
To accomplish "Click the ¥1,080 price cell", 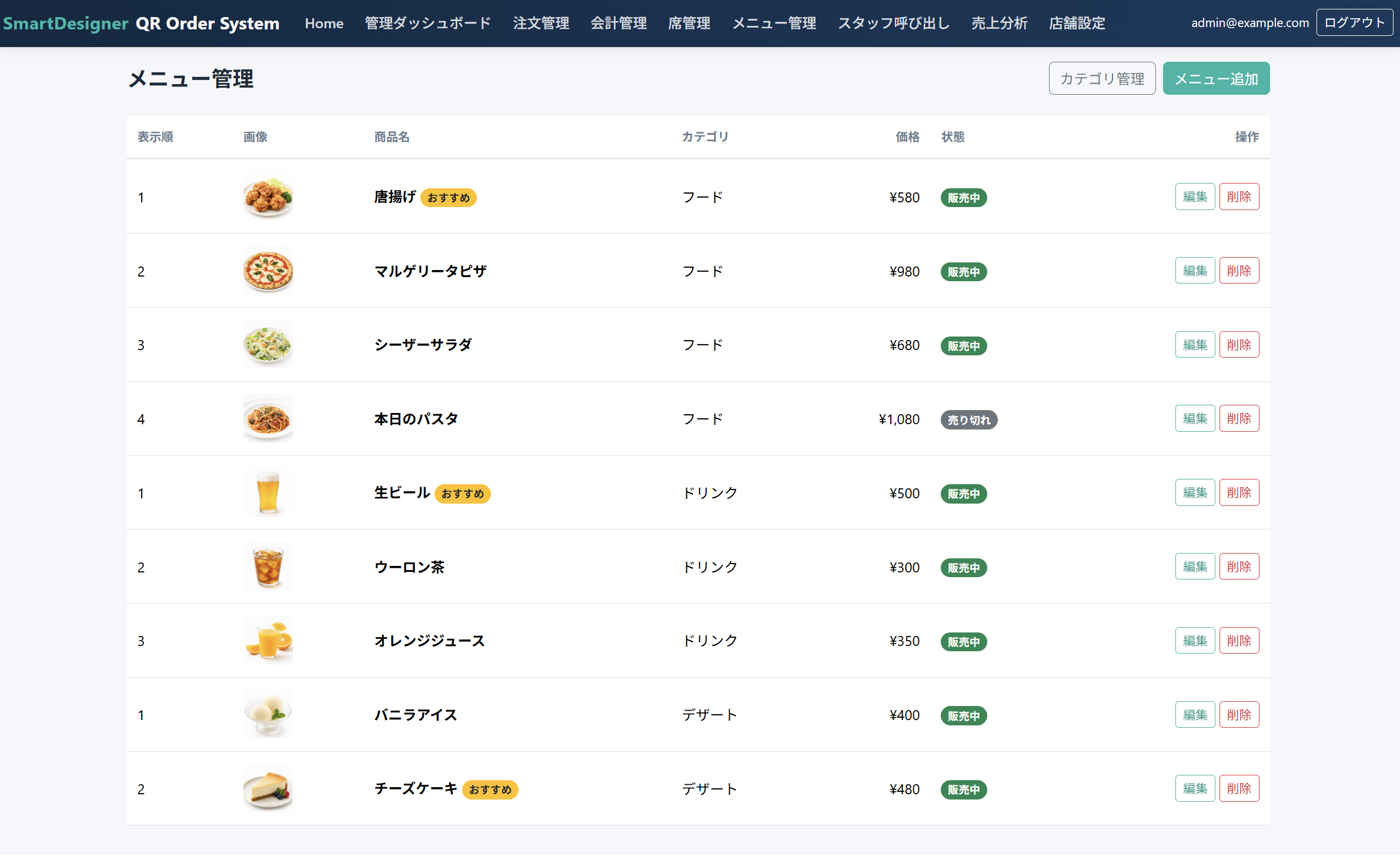I will [x=899, y=419].
